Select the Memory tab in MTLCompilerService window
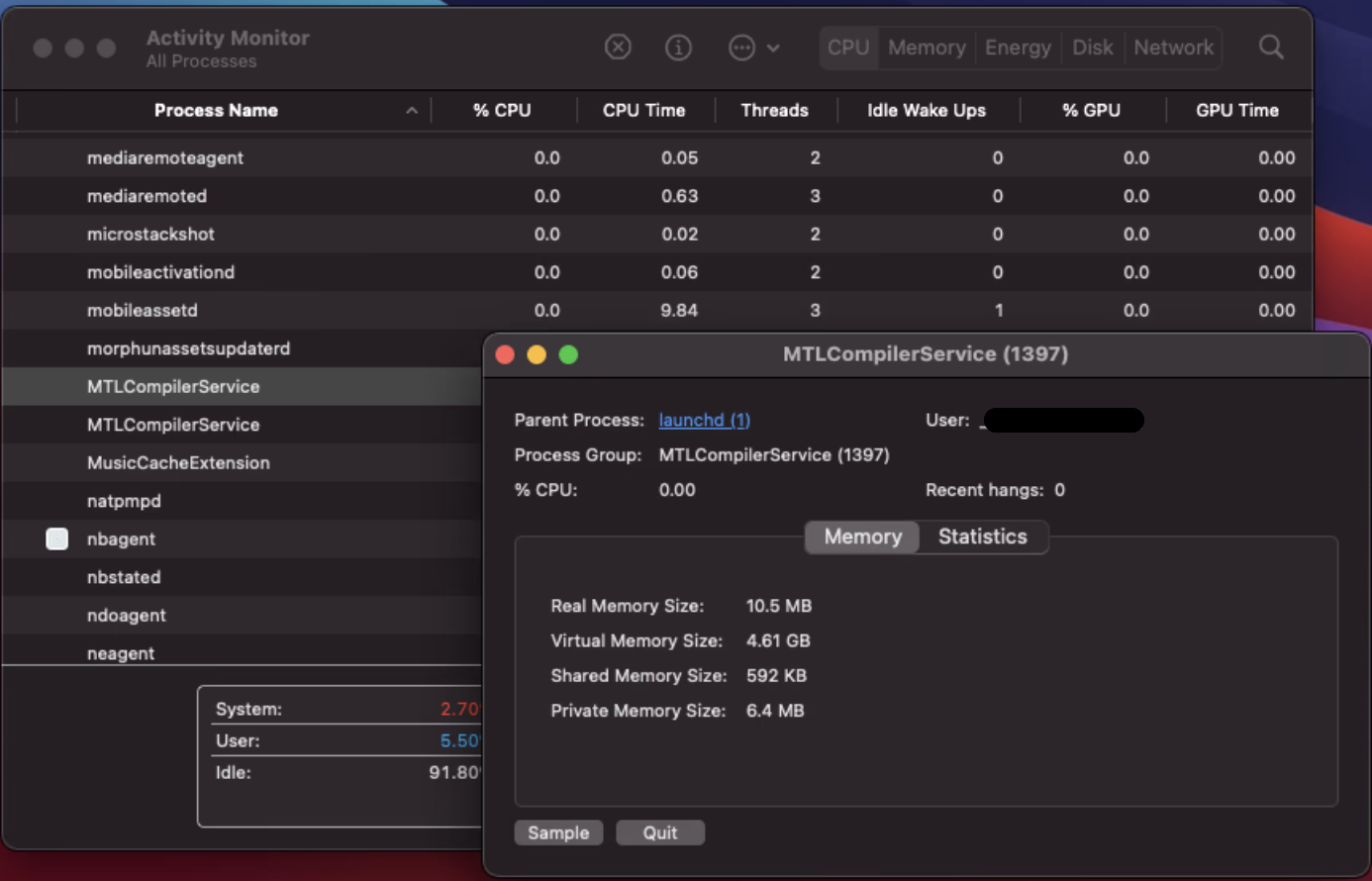 (x=863, y=537)
